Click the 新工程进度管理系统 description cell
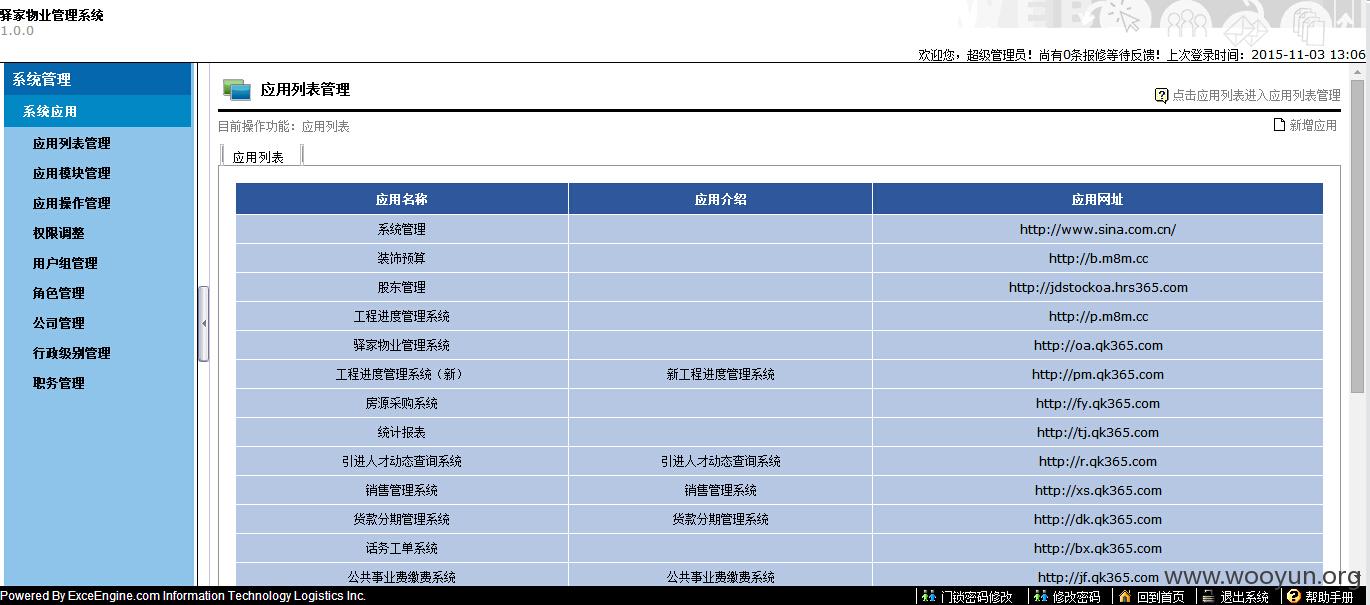 721,374
